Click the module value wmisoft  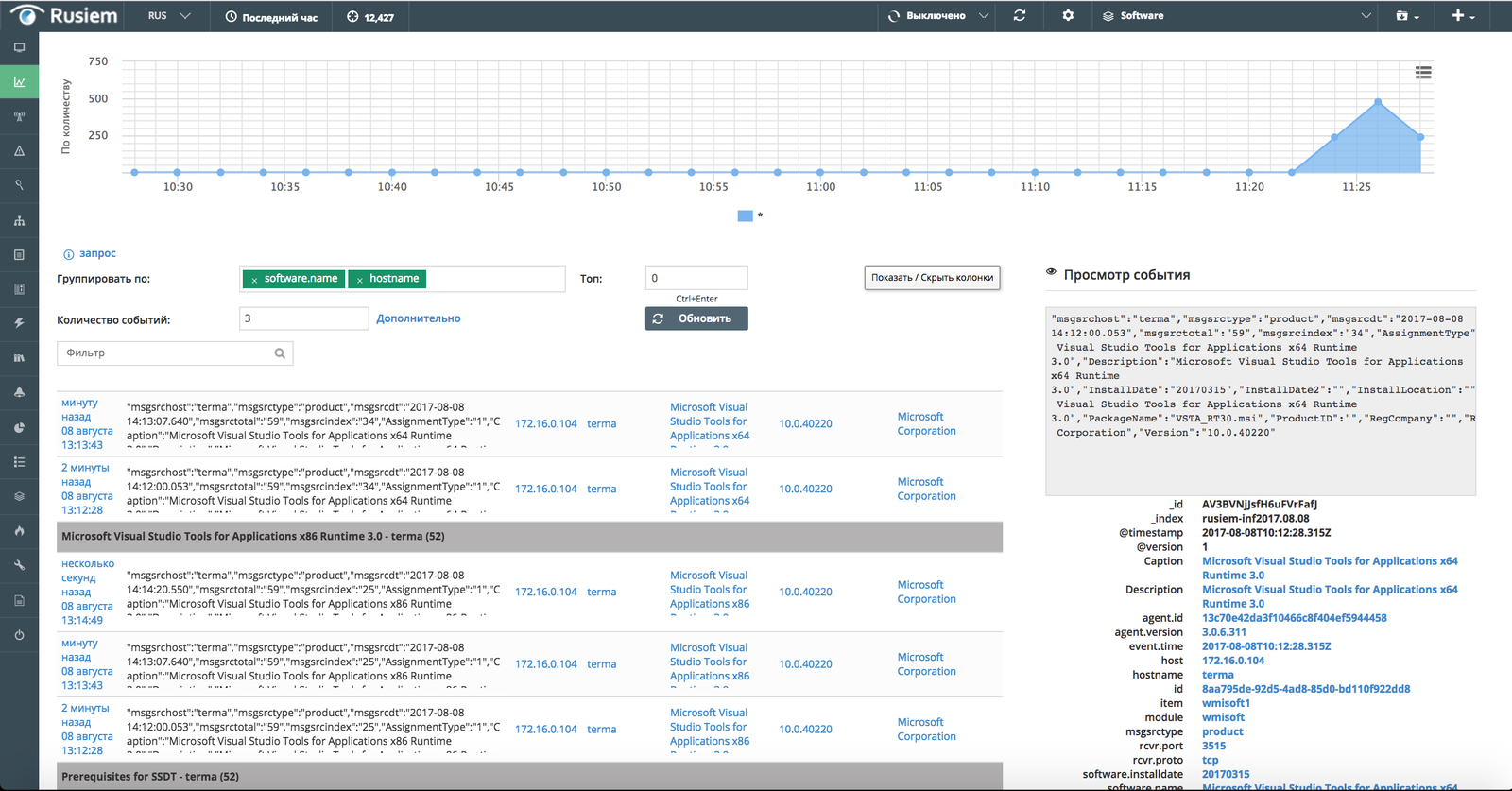[1223, 717]
